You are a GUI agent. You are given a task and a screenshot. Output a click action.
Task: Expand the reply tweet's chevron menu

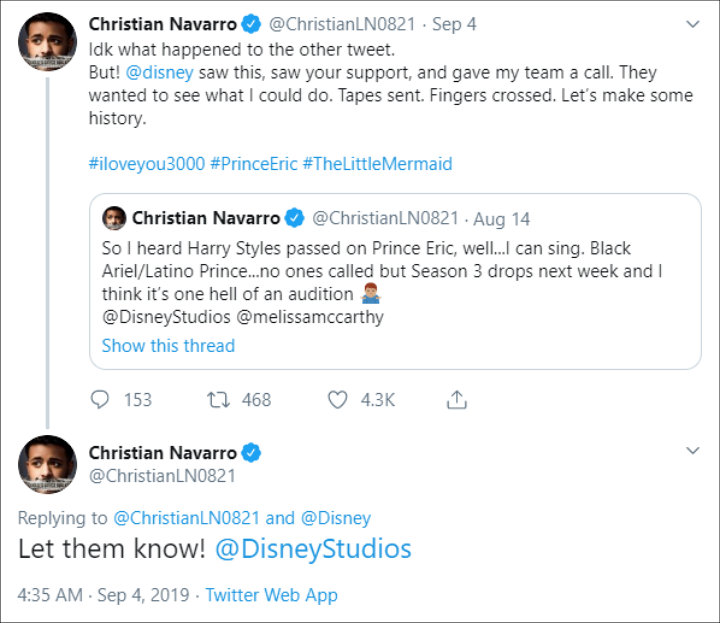[692, 450]
